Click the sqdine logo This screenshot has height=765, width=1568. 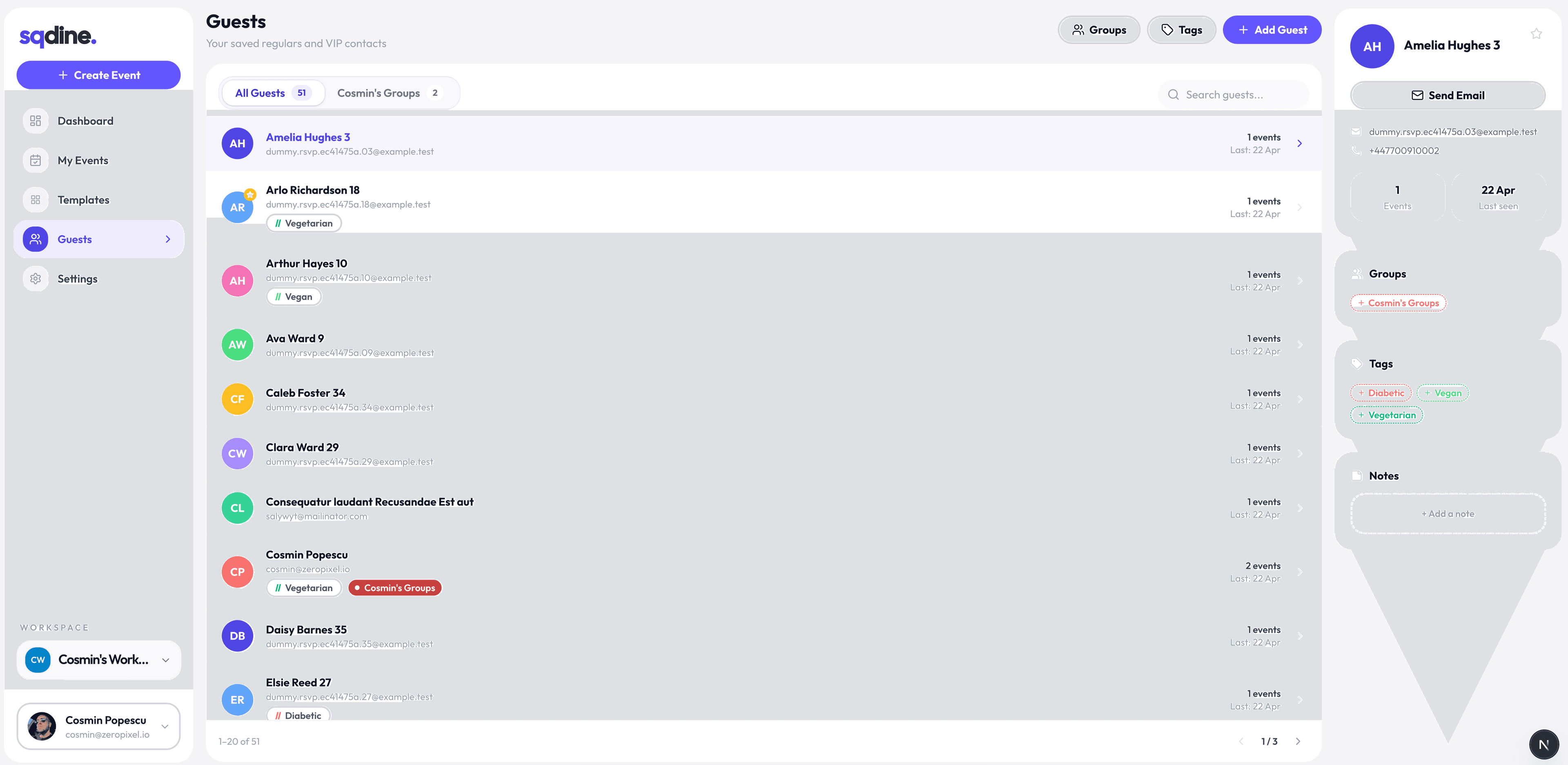[58, 36]
